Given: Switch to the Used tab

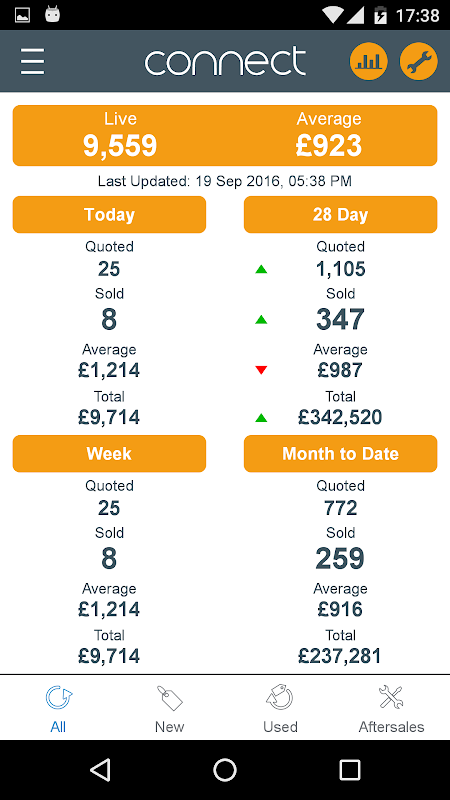Looking at the screenshot, I should click(280, 710).
